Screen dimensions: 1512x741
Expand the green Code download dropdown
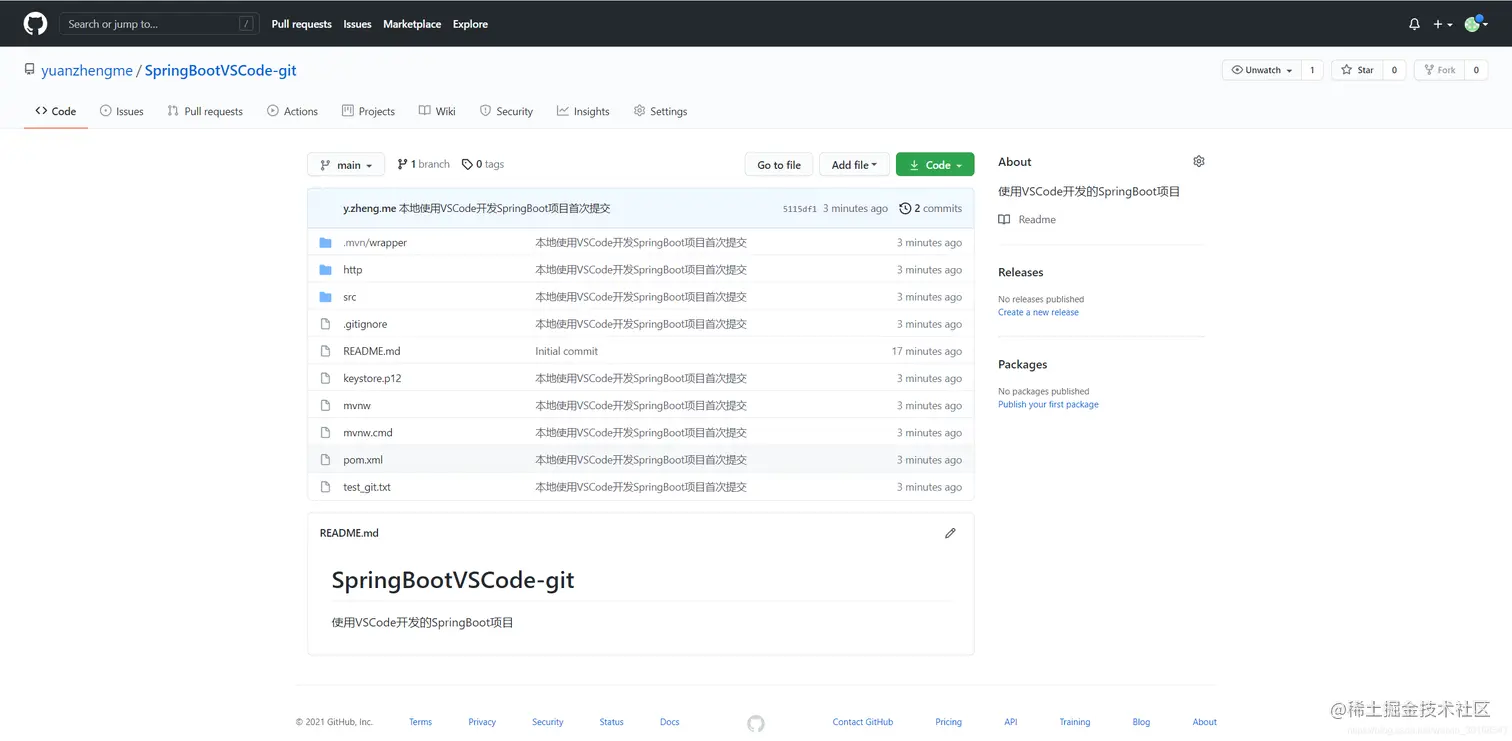pos(935,165)
